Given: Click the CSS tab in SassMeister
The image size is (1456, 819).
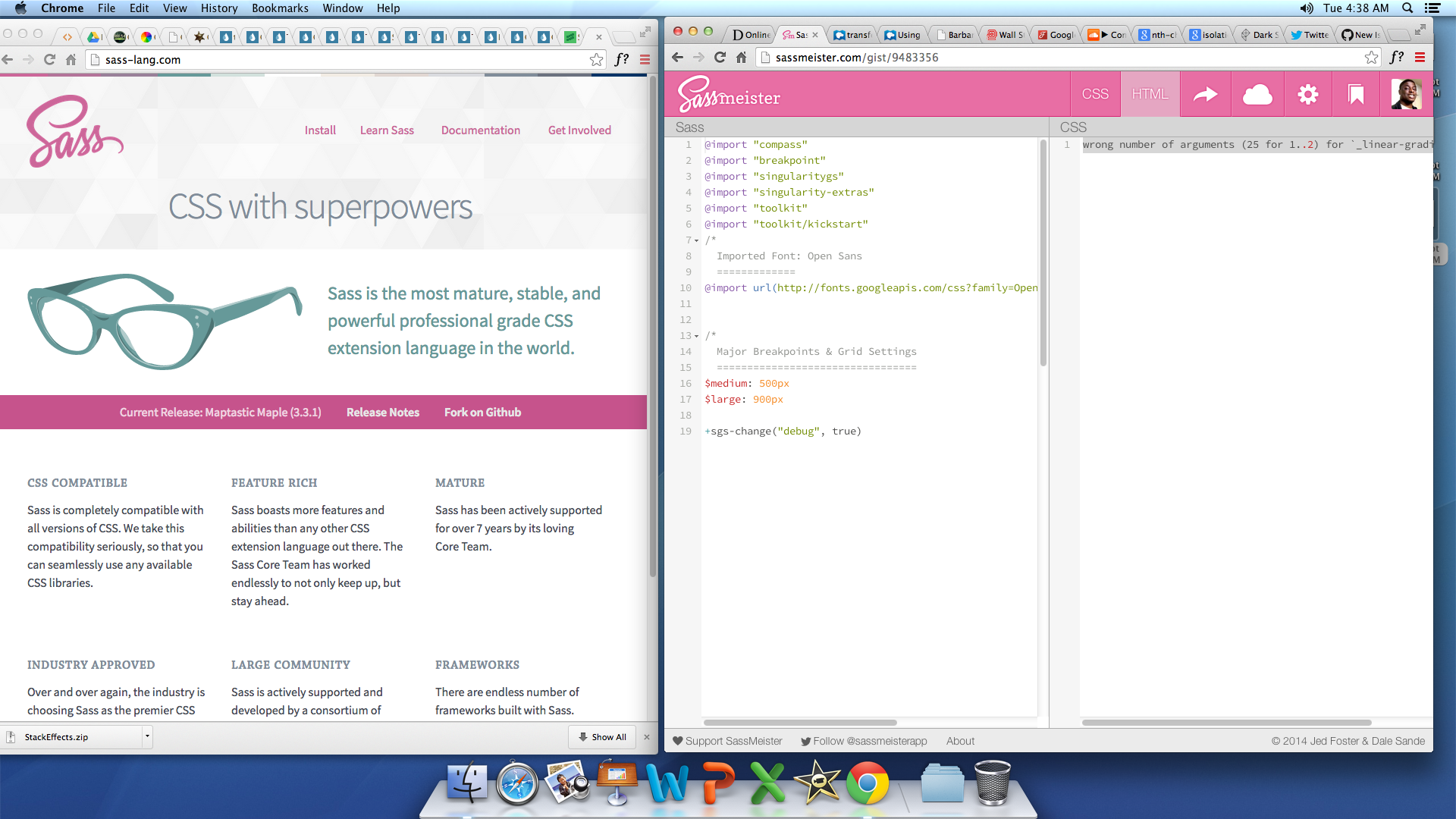Looking at the screenshot, I should point(1094,93).
